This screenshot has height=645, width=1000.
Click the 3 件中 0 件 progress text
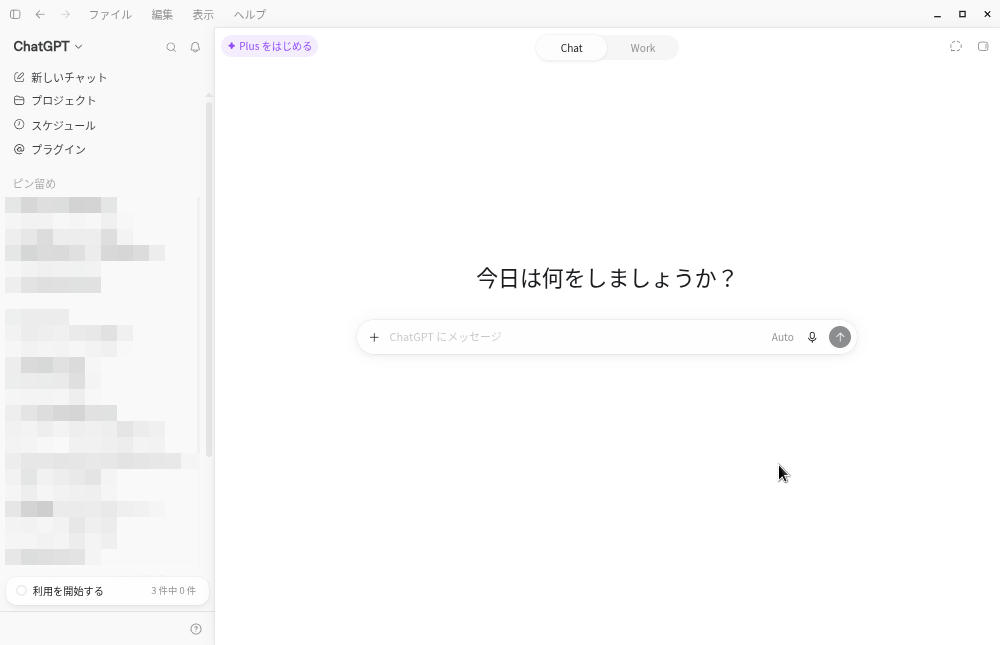tap(173, 591)
